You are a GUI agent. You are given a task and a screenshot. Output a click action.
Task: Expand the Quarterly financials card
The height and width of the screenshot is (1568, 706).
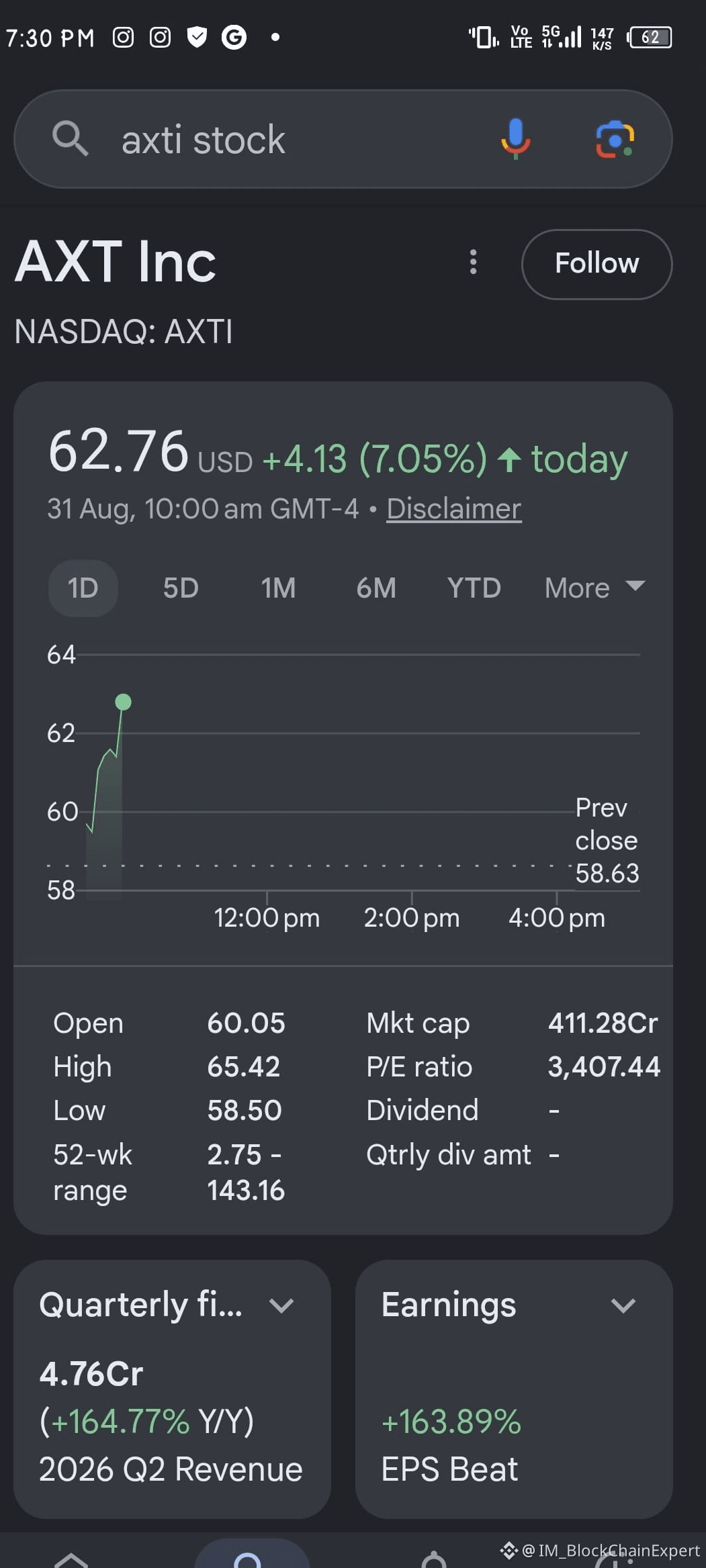click(281, 1305)
